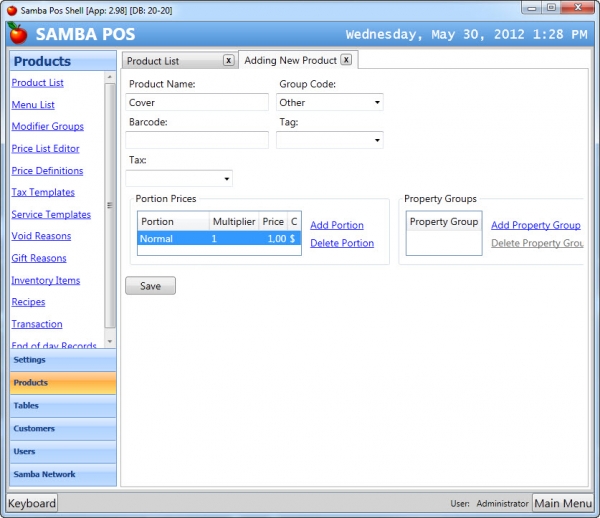
Task: Show the on-screen Keyboard
Action: pos(32,503)
